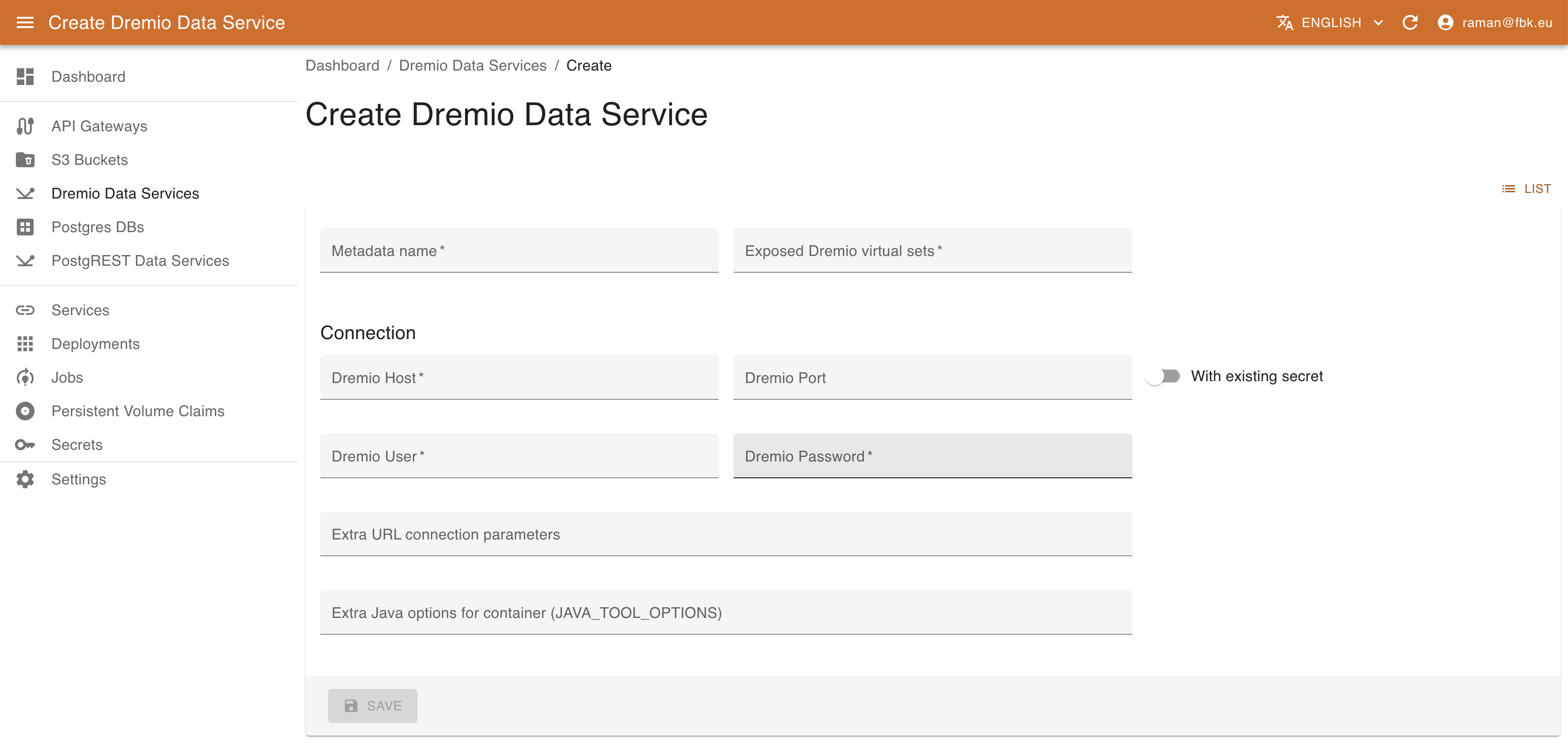Image resolution: width=1568 pixels, height=752 pixels.
Task: Click the API Gateways icon
Action: (x=25, y=126)
